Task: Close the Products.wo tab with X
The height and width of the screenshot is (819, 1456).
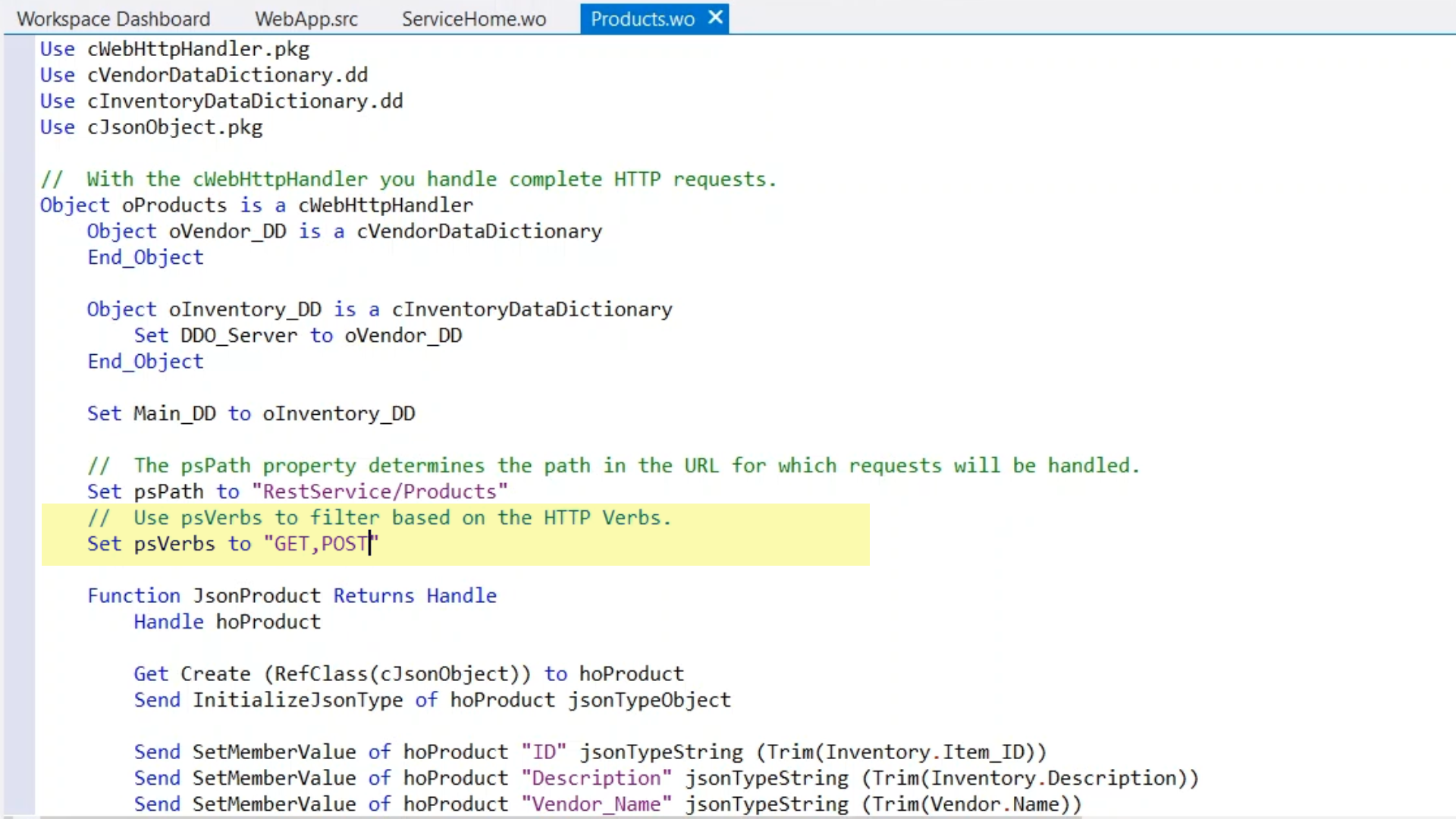Action: point(715,18)
